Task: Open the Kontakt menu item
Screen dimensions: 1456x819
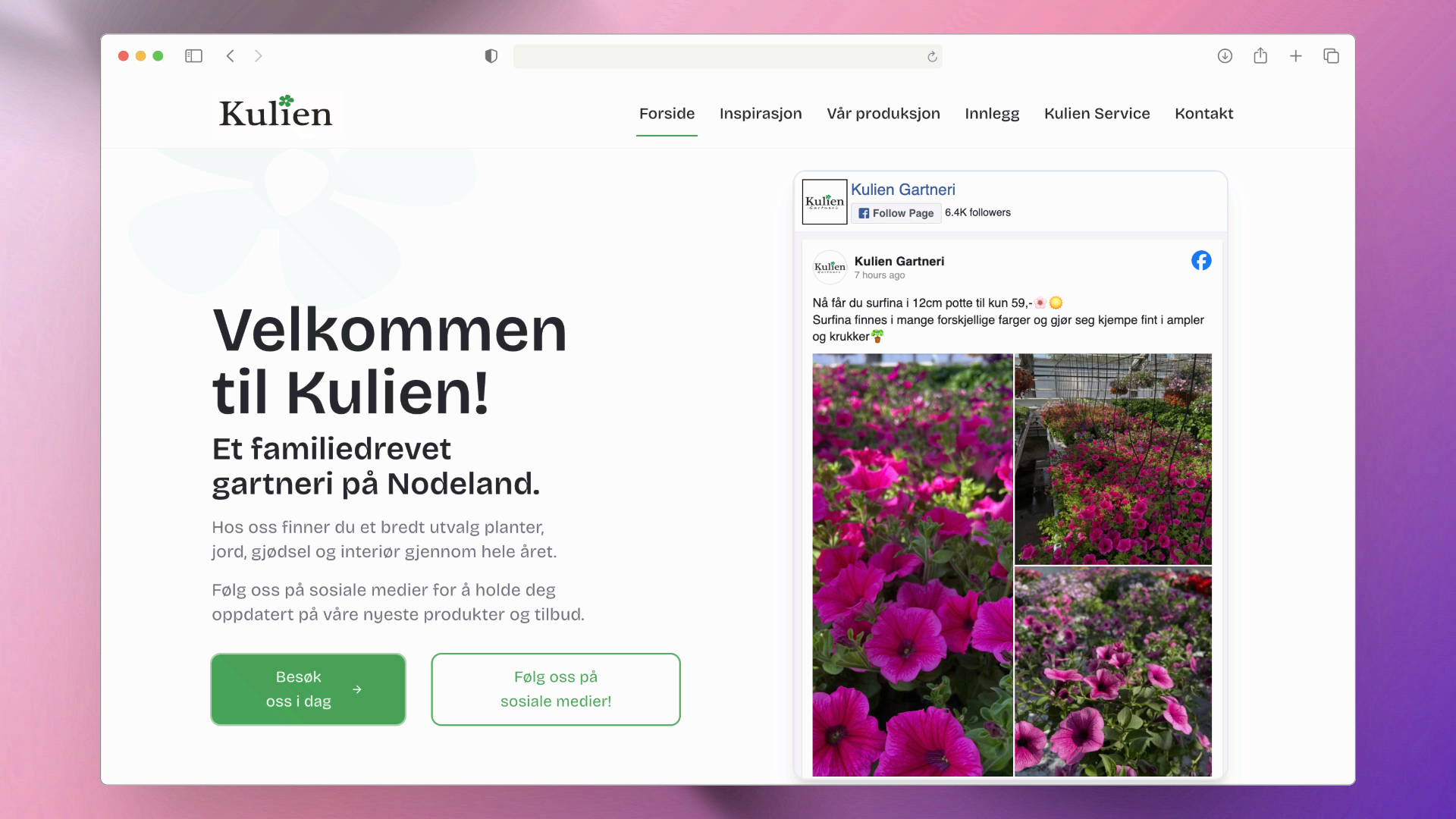Action: click(1203, 114)
